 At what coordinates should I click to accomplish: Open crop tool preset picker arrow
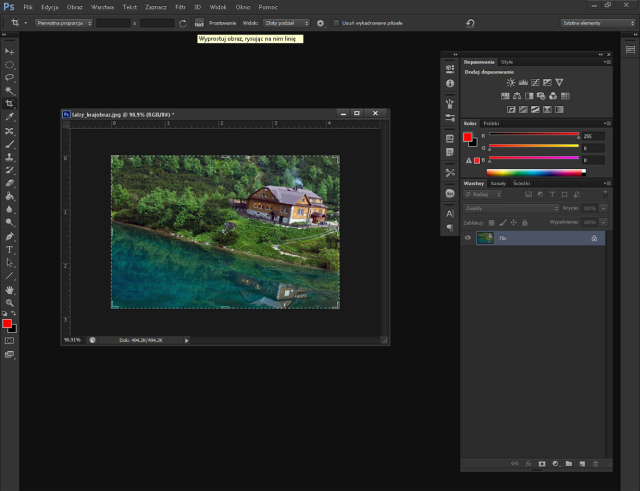pyautogui.click(x=26, y=23)
